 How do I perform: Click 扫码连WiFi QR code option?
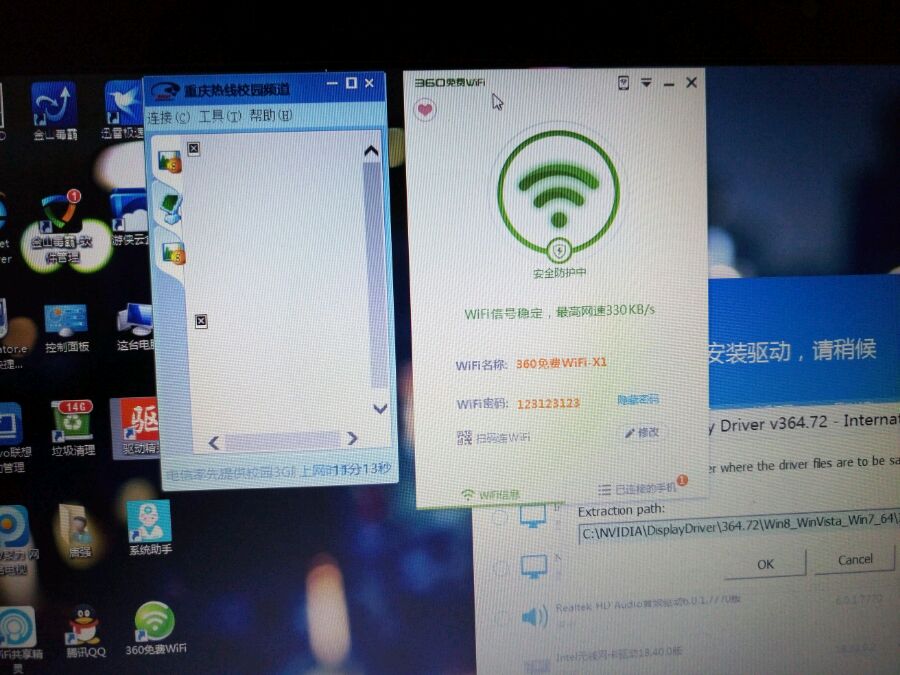[x=493, y=438]
